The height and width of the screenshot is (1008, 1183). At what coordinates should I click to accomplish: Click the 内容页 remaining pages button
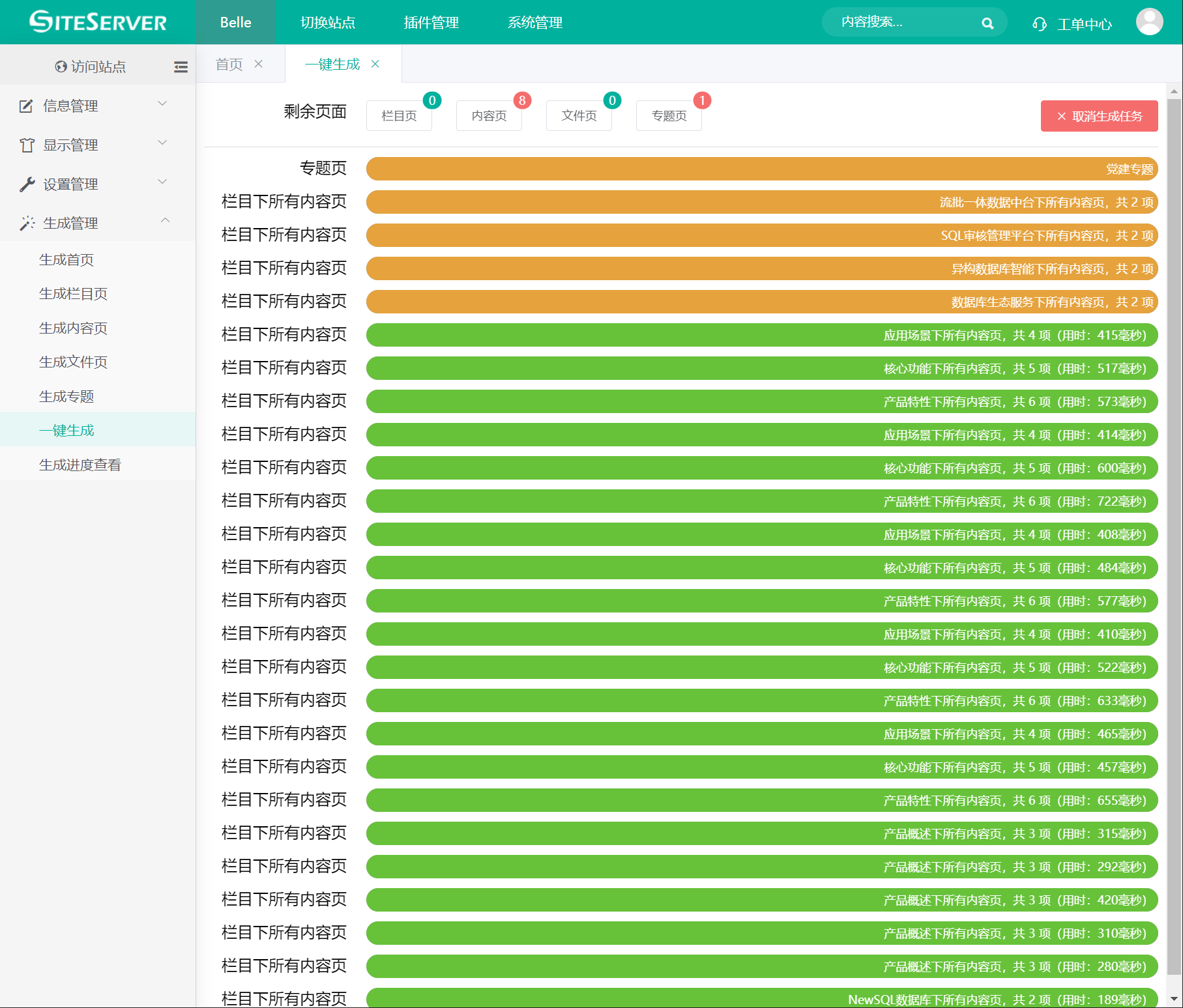(489, 116)
